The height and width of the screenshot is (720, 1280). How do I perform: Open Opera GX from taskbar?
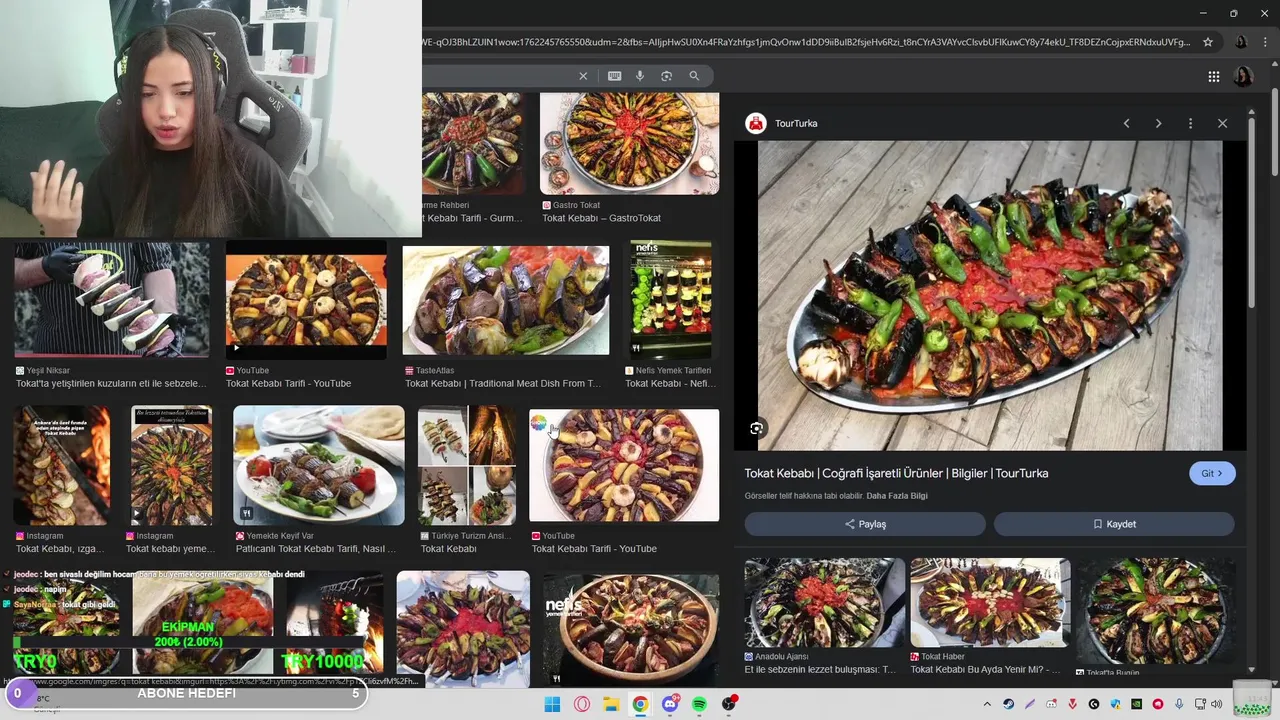582,704
